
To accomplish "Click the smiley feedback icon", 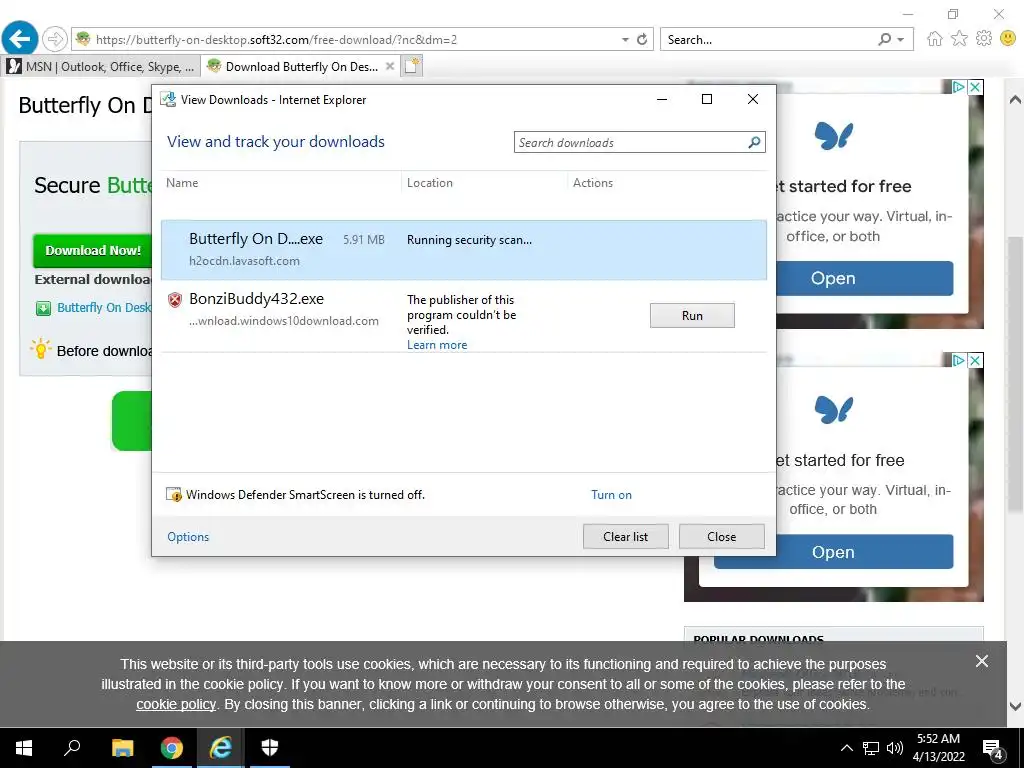I will (x=1008, y=39).
